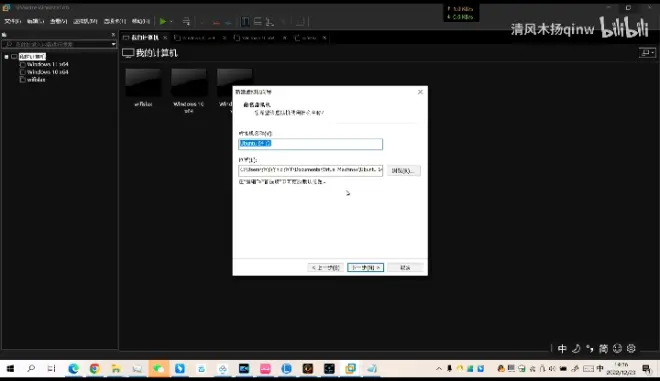
Task: Click the 取消 (Cancel) button
Action: coord(405,268)
